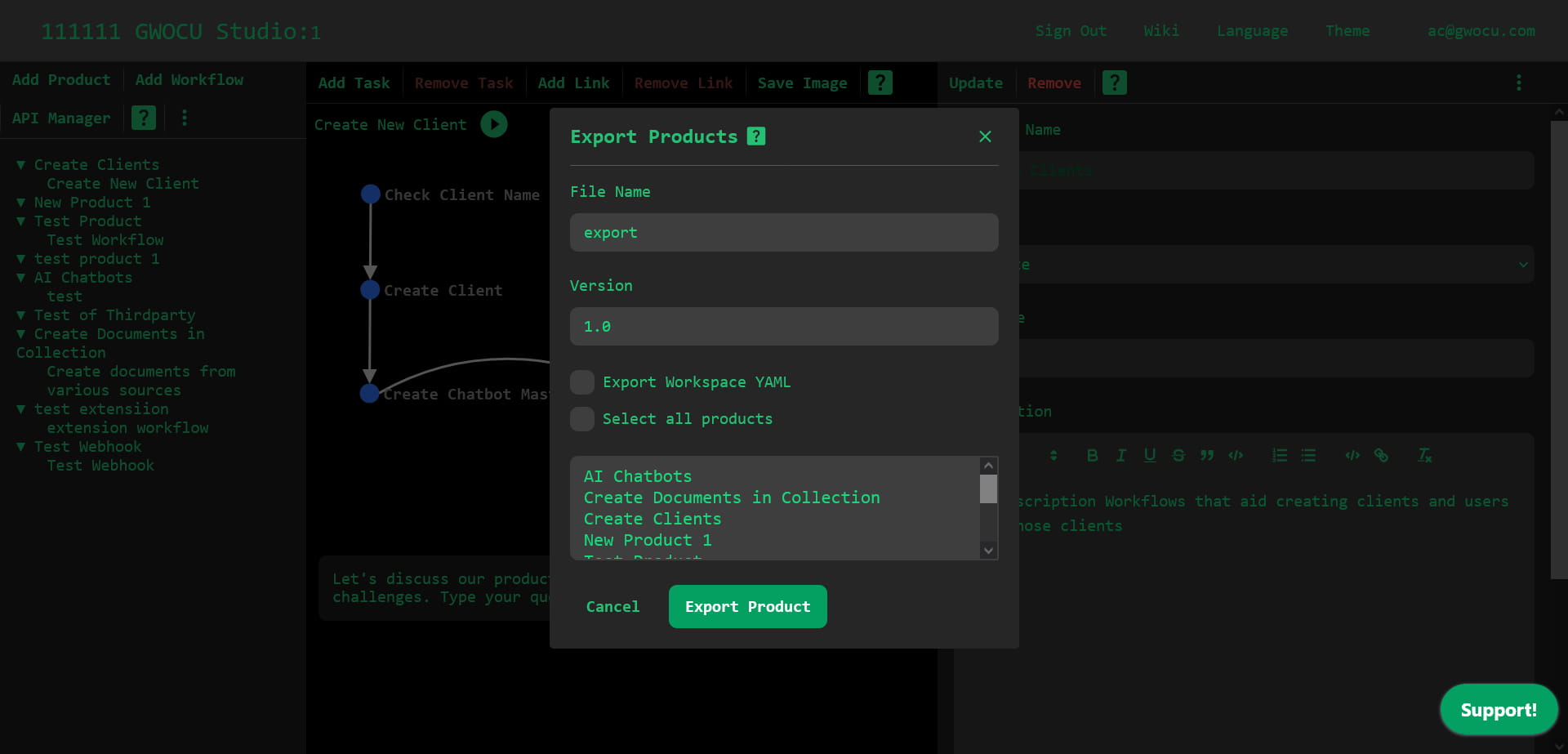This screenshot has height=754, width=1568.
Task: Insert link in description editor
Action: tap(1381, 456)
